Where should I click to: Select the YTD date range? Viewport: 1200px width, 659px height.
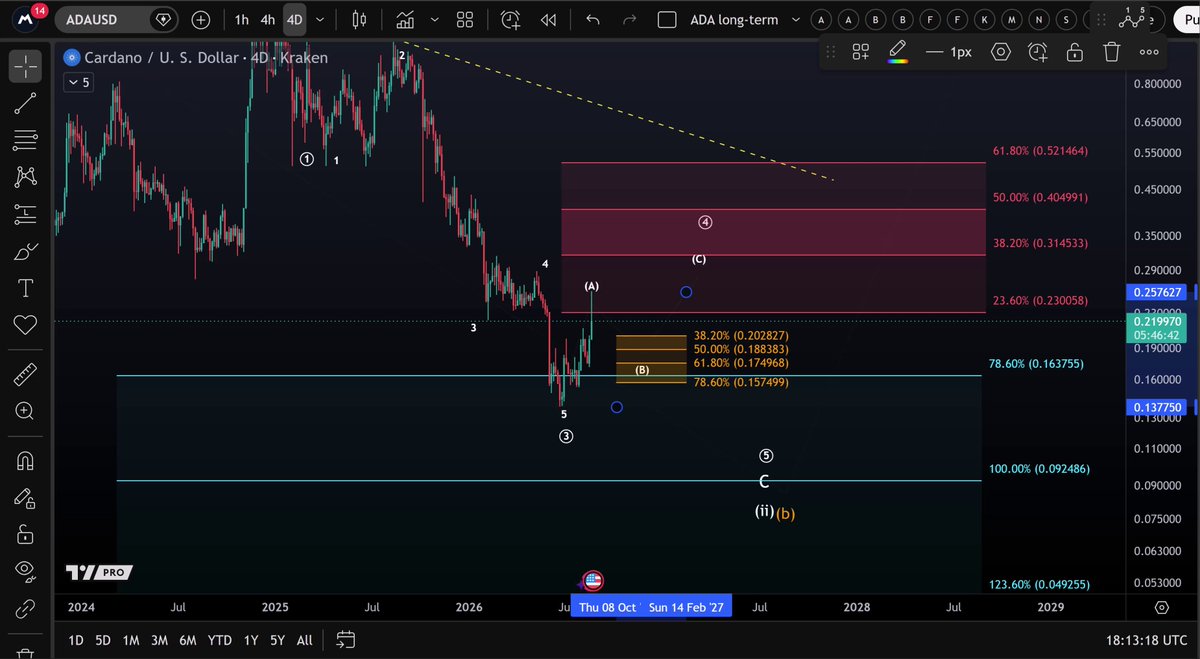coord(219,640)
